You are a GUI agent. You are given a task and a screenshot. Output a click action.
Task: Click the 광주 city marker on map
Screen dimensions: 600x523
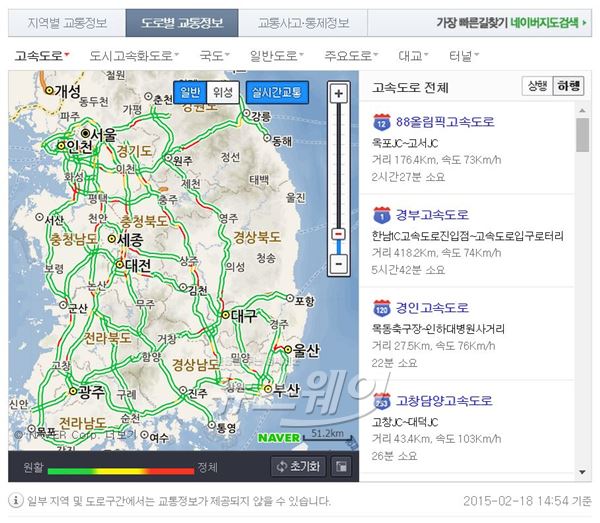73,391
